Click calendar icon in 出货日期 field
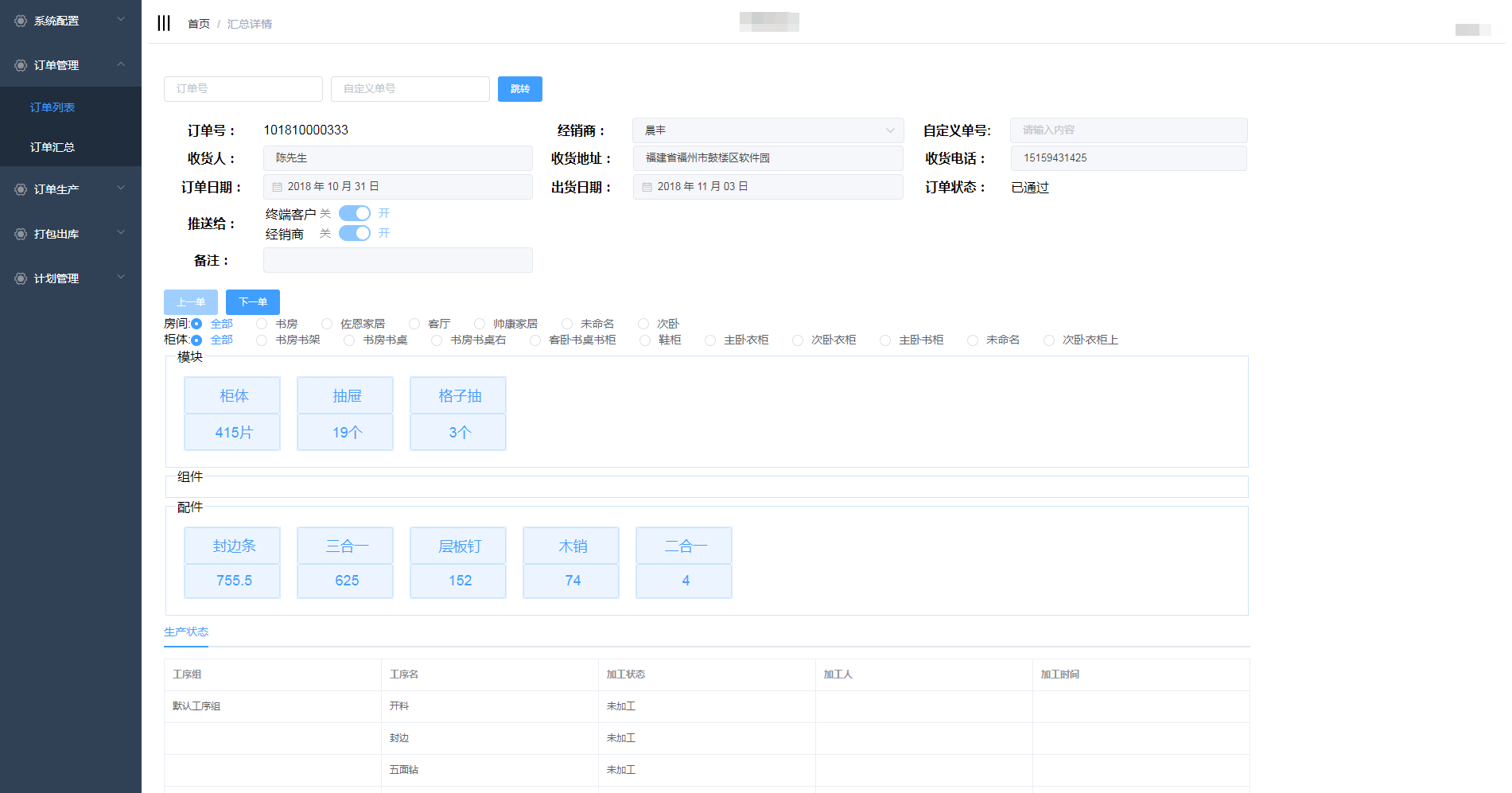Image resolution: width=1512 pixels, height=793 pixels. (x=647, y=187)
